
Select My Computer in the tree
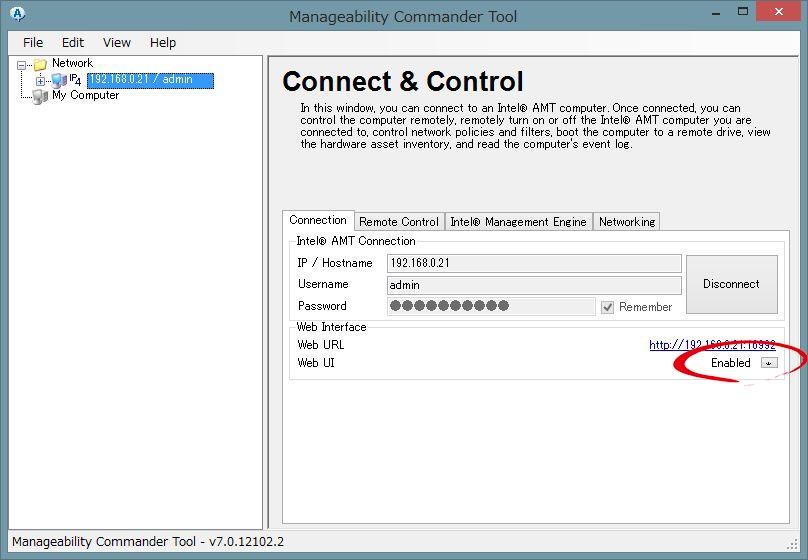pyautogui.click(x=85, y=95)
